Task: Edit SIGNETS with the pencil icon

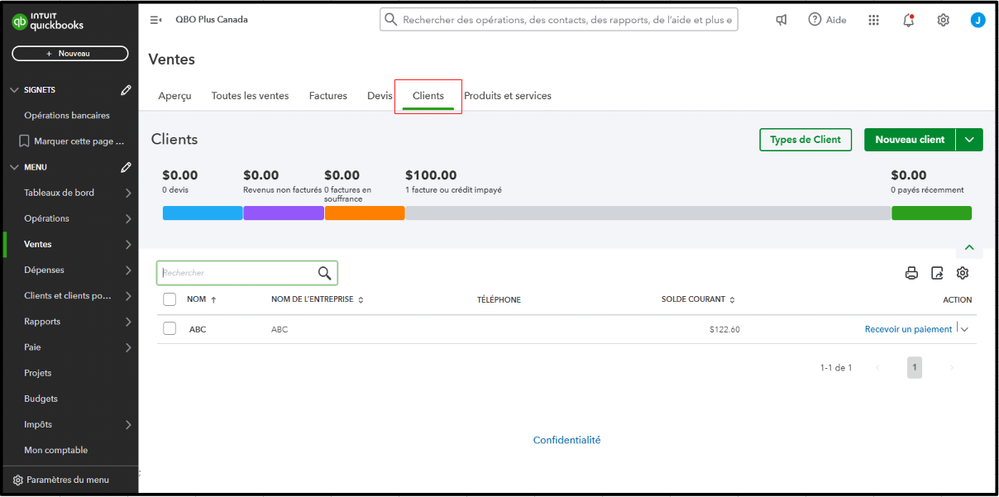Action: point(126,90)
